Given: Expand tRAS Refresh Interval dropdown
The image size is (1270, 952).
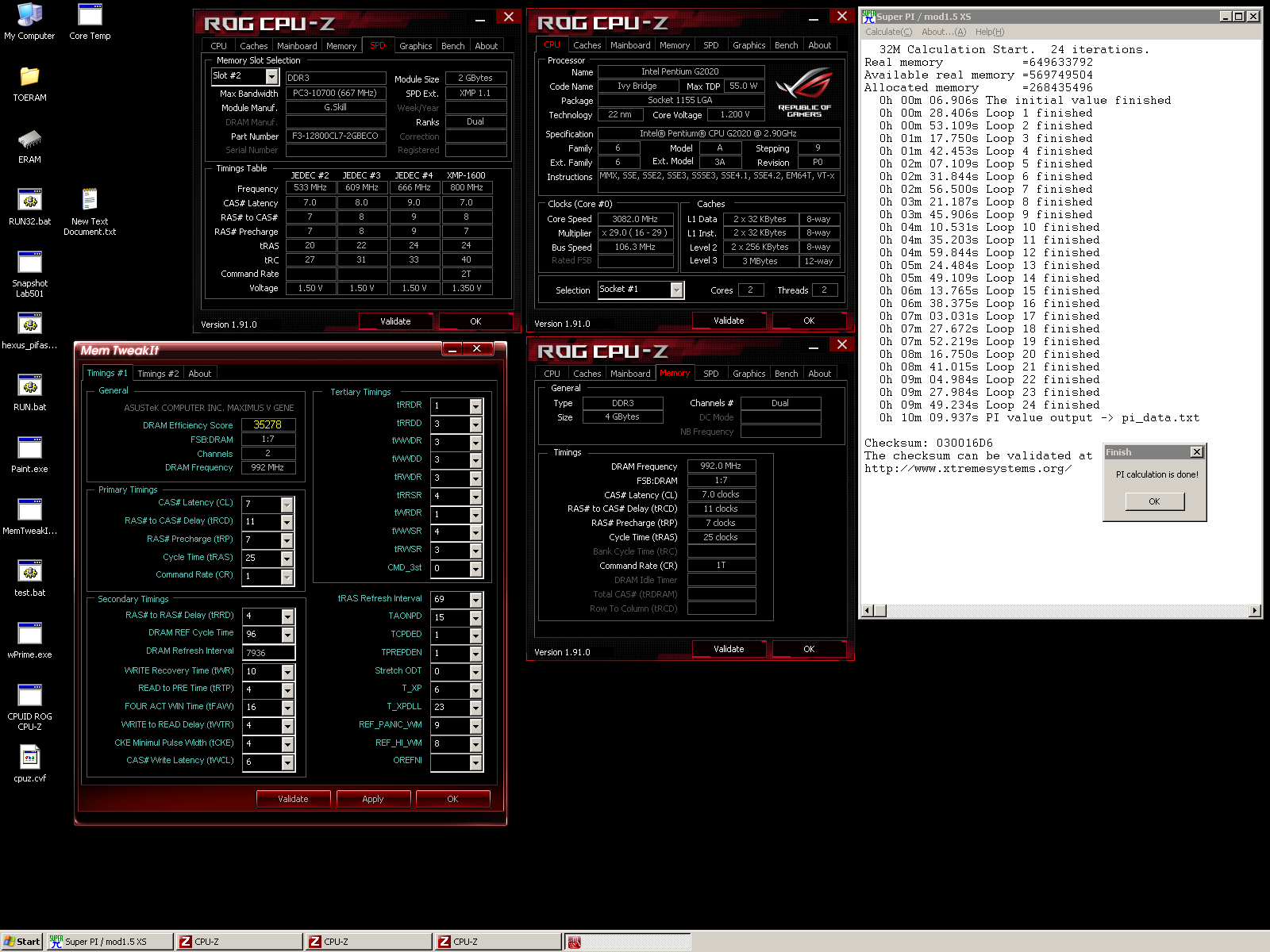Looking at the screenshot, I should 475,600.
